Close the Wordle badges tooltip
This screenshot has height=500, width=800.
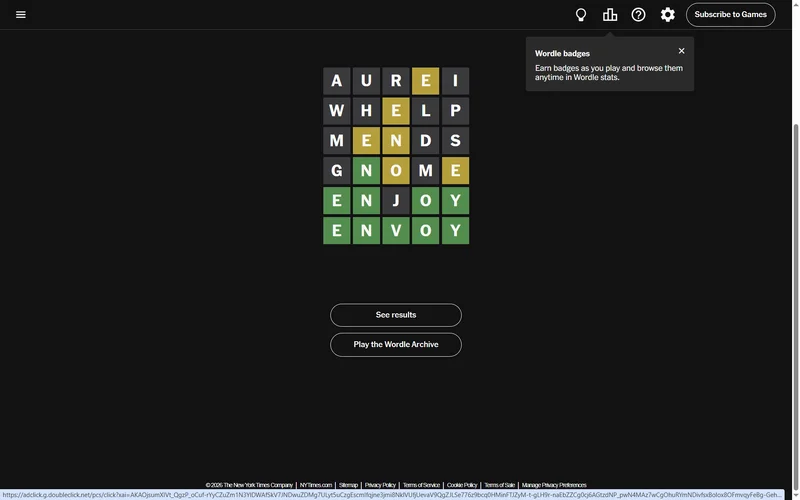pyautogui.click(x=681, y=51)
